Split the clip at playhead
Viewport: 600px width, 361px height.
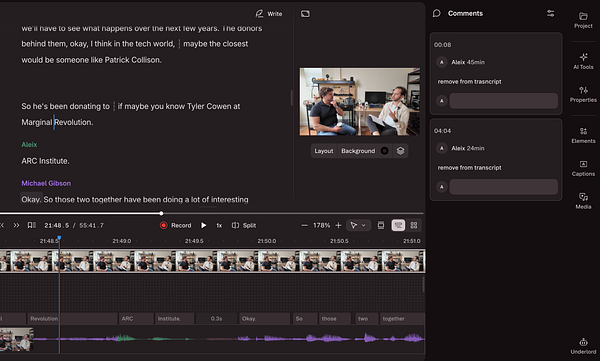[244, 225]
